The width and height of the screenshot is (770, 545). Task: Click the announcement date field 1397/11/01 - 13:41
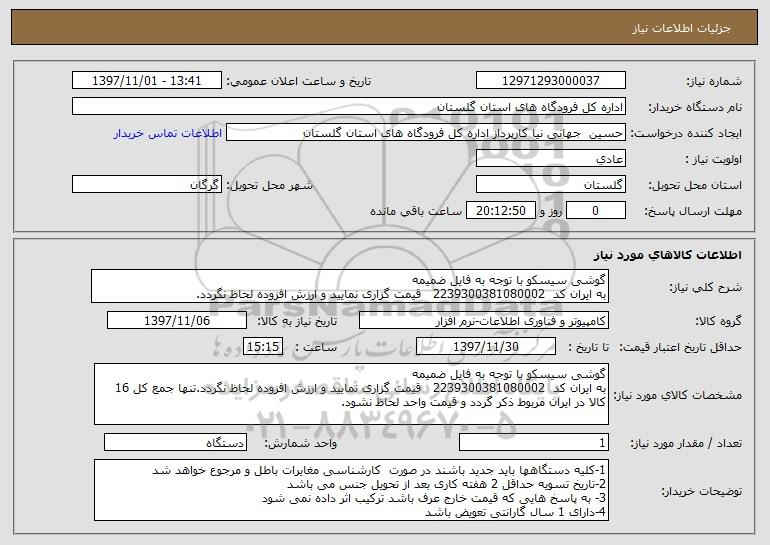tap(147, 80)
